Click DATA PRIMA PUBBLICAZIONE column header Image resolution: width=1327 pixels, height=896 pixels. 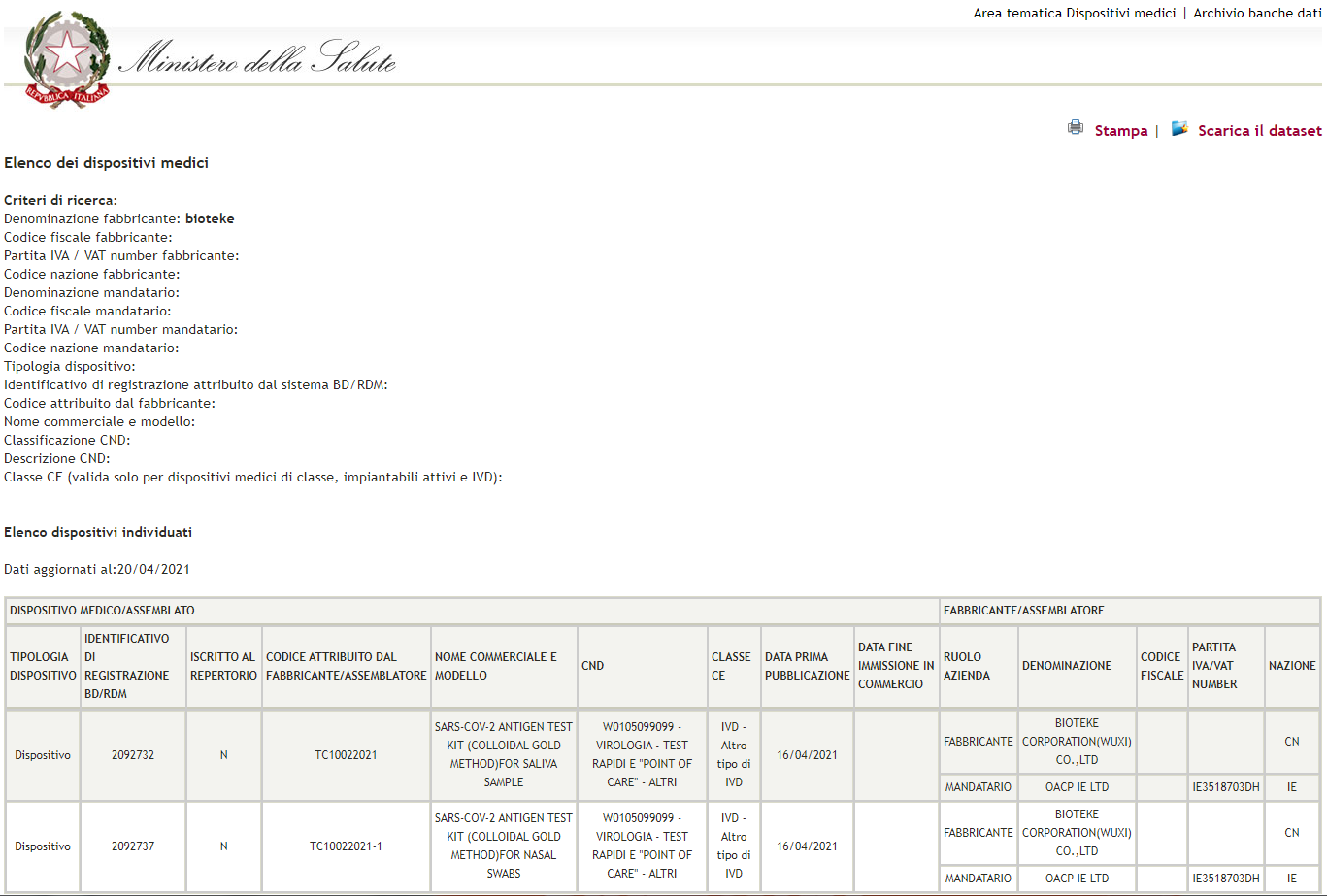[807, 666]
